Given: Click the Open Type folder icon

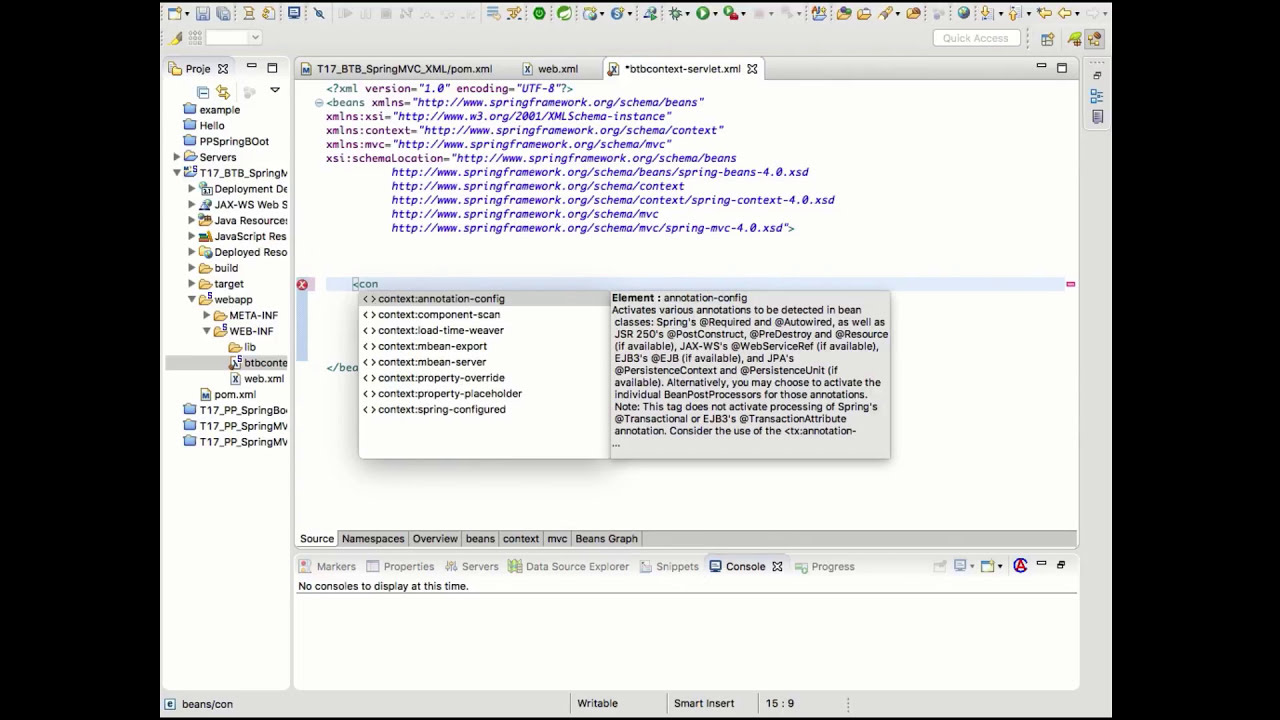Looking at the screenshot, I should coord(844,13).
